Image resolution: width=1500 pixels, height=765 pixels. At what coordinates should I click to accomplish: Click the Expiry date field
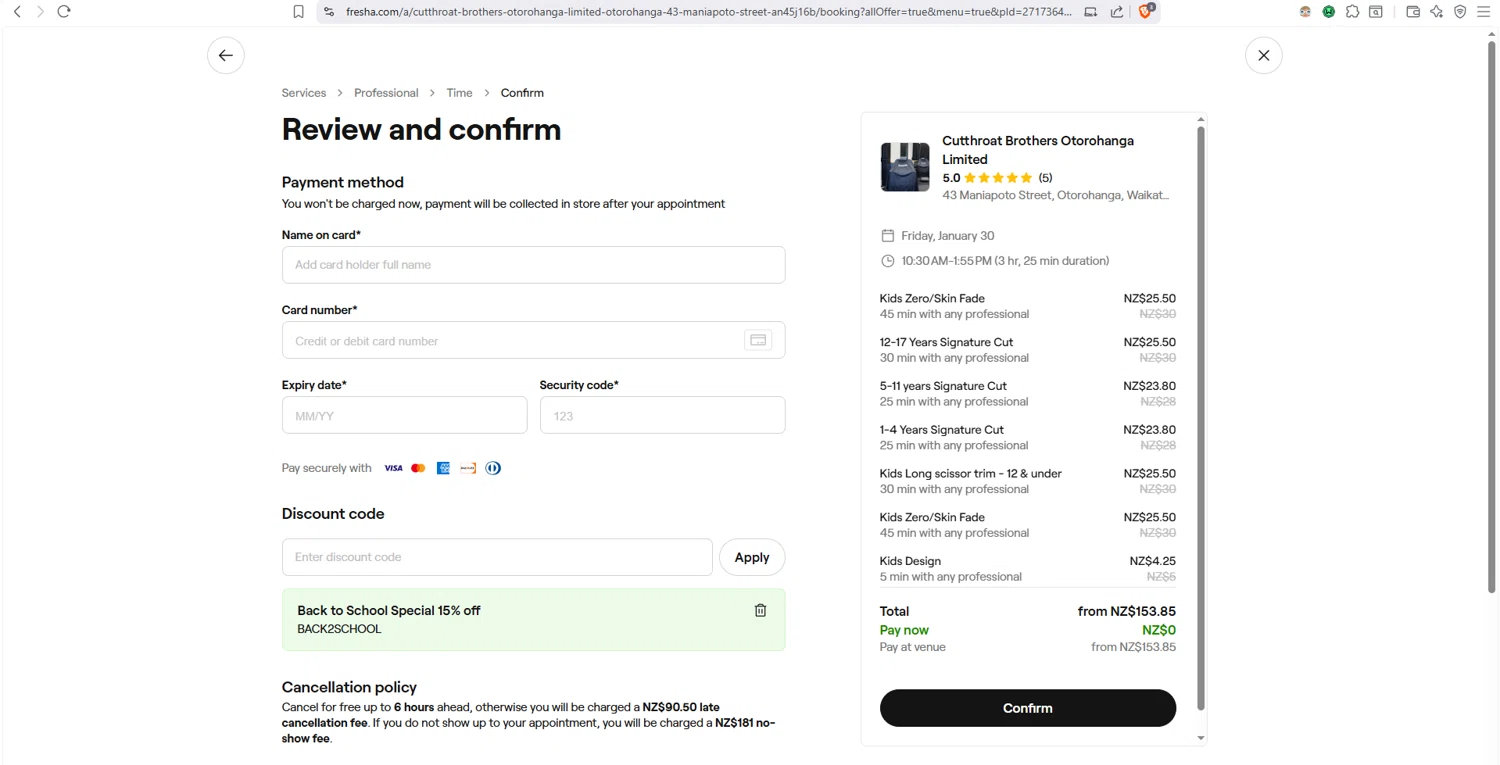404,415
